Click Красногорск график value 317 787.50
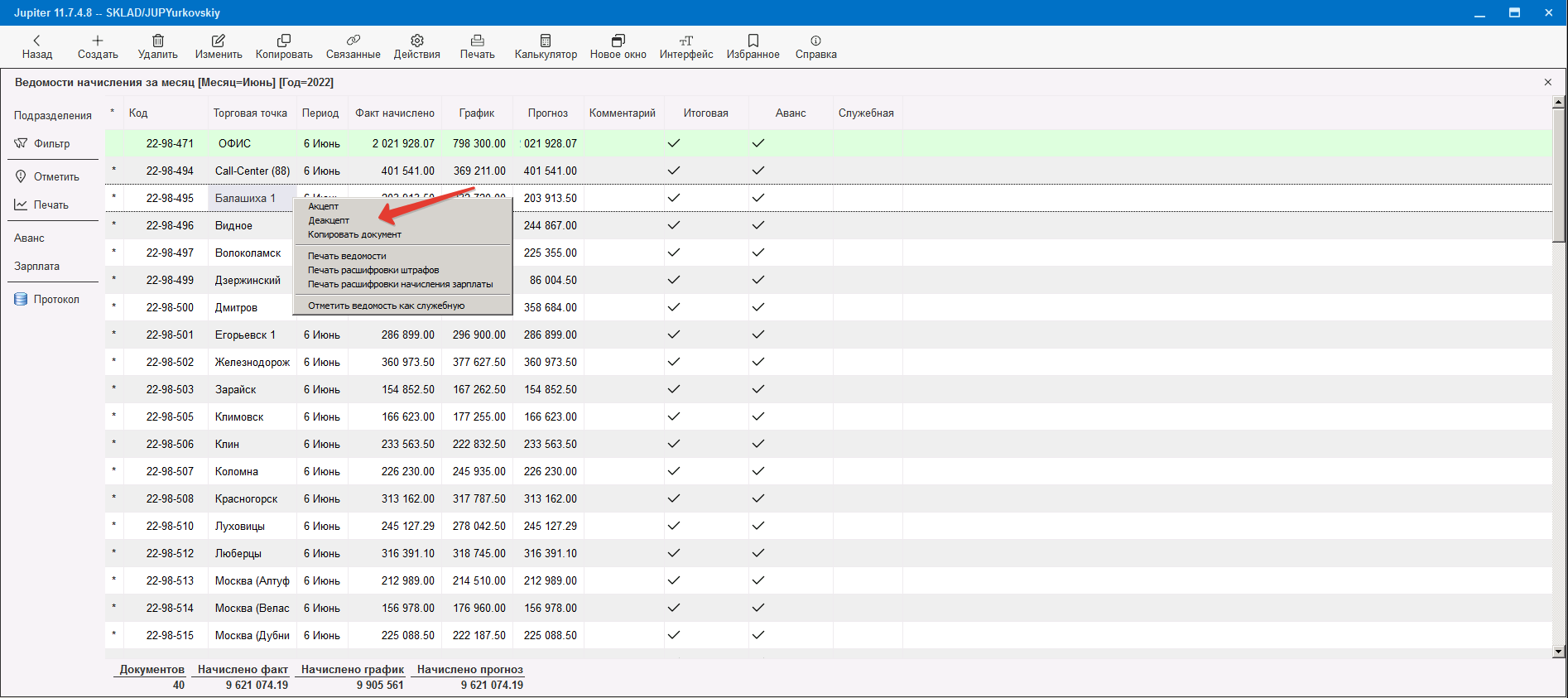The width and height of the screenshot is (1568, 698). click(479, 498)
